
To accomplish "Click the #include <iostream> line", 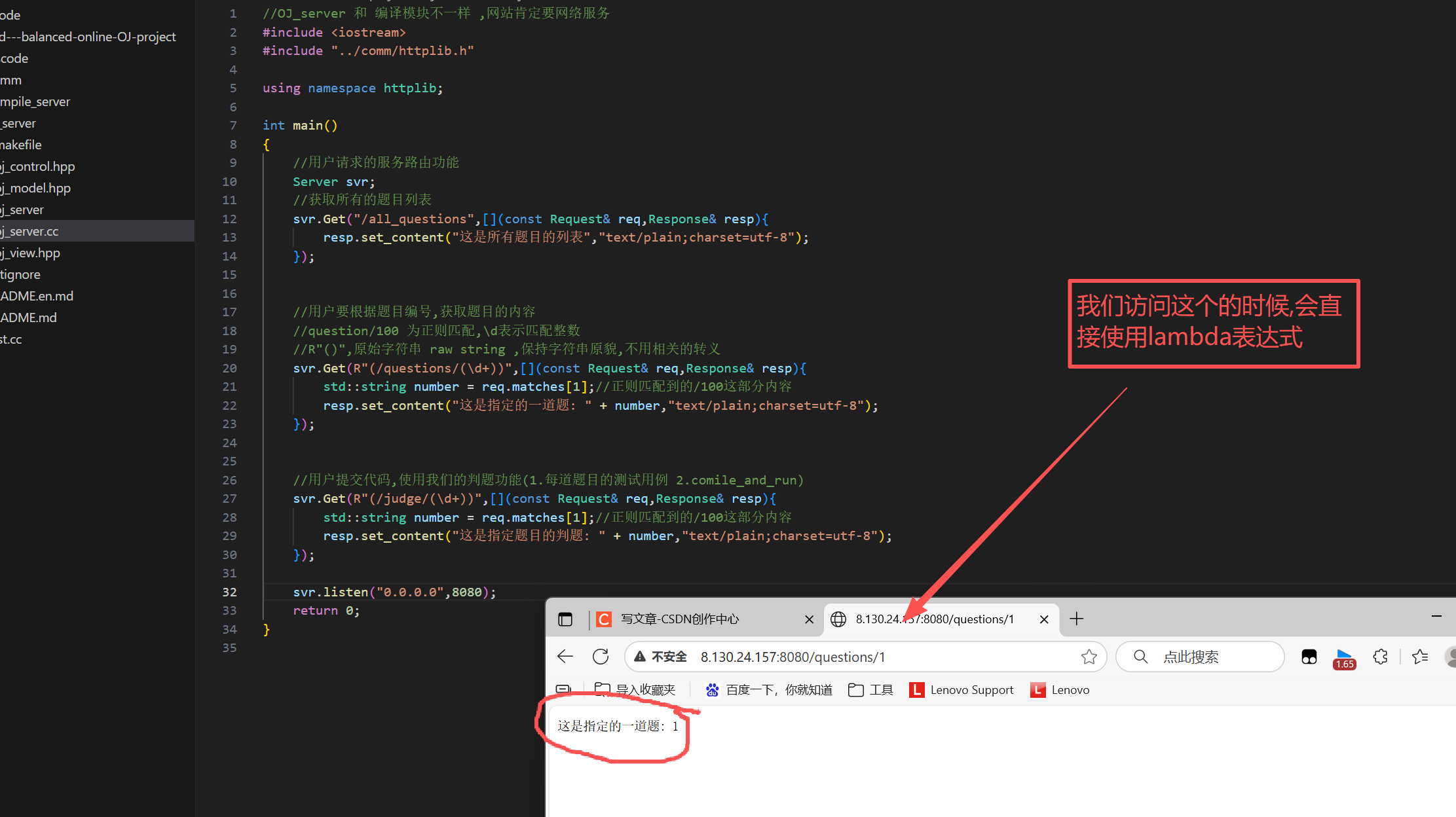I will 334,32.
